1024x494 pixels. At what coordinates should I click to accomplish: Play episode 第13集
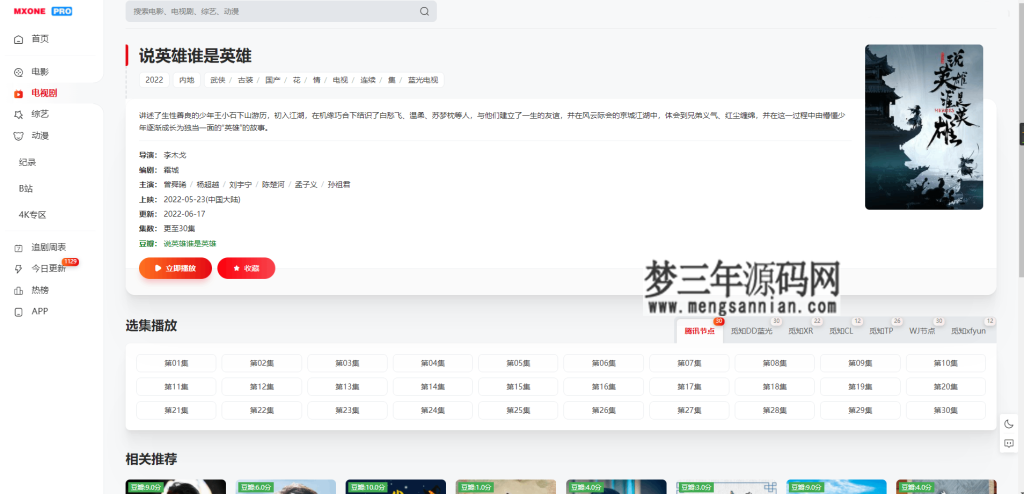[347, 387]
